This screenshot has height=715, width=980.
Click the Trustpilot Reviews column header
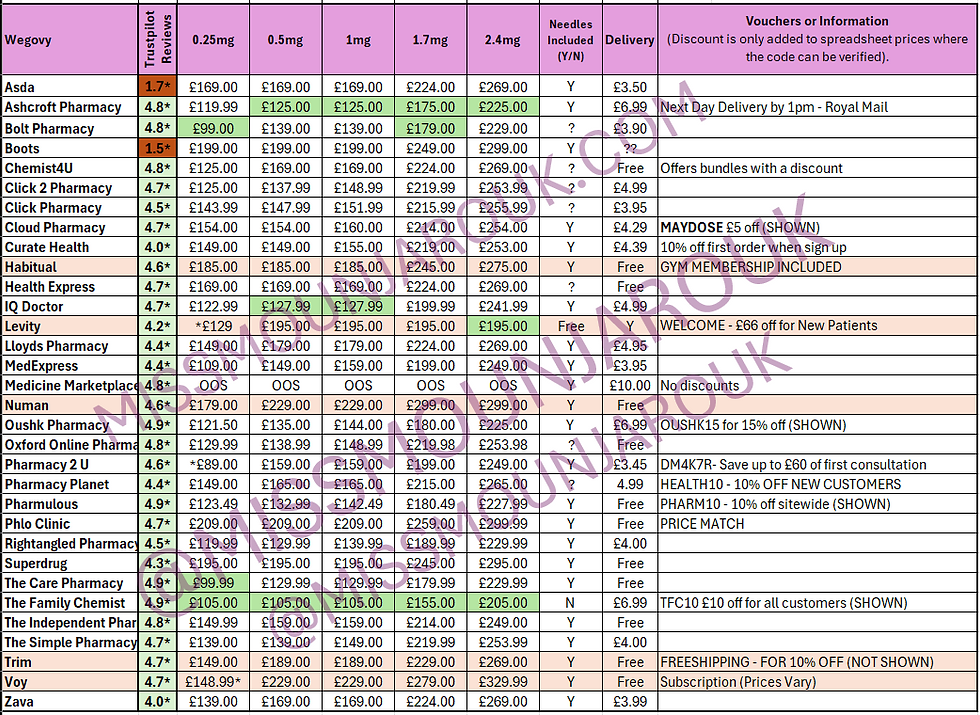pyautogui.click(x=158, y=40)
